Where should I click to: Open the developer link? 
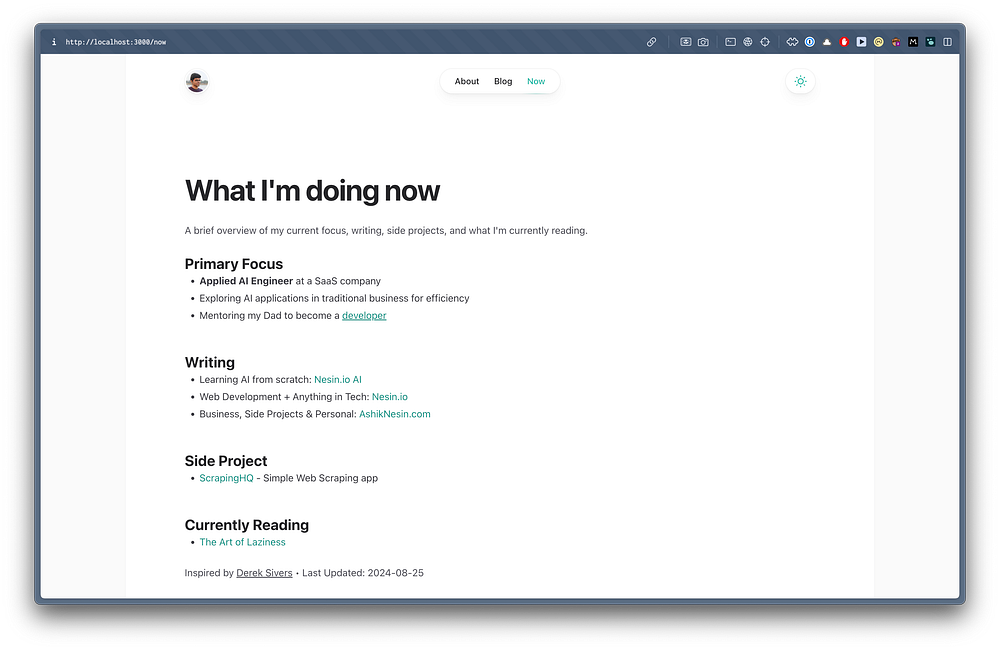(364, 316)
